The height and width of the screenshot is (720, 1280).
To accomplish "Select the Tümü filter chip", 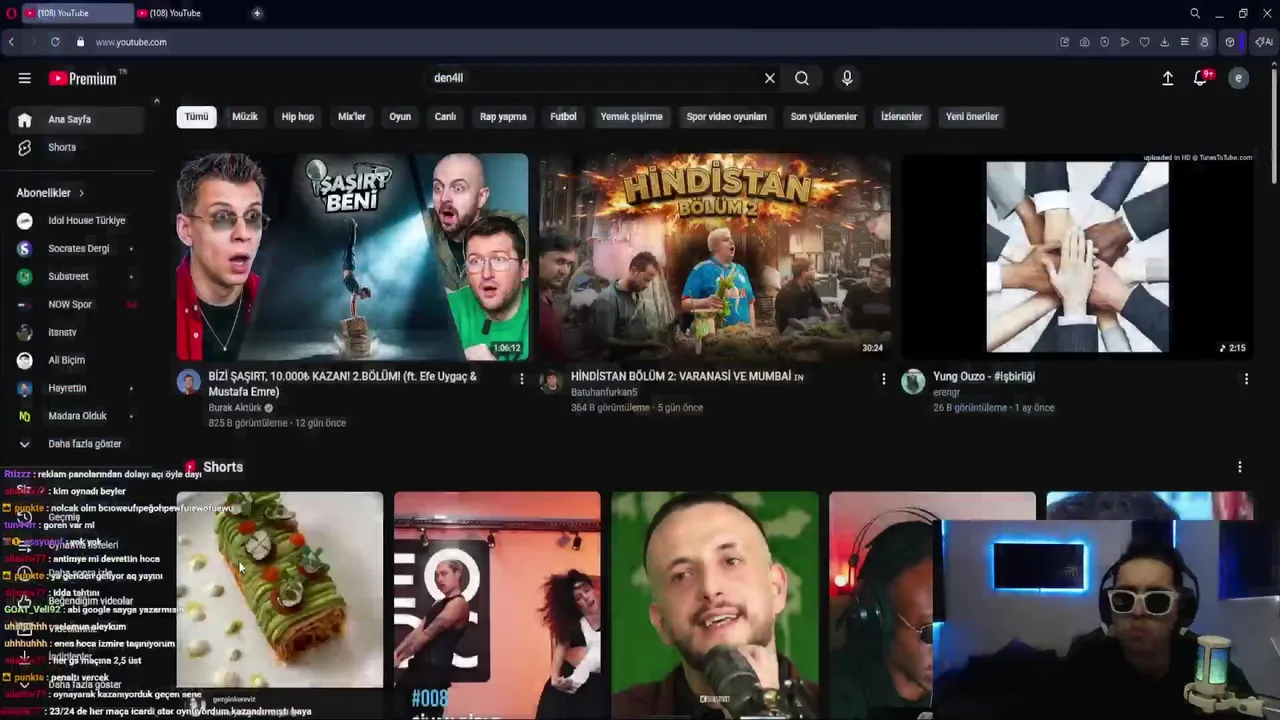I will coord(196,117).
